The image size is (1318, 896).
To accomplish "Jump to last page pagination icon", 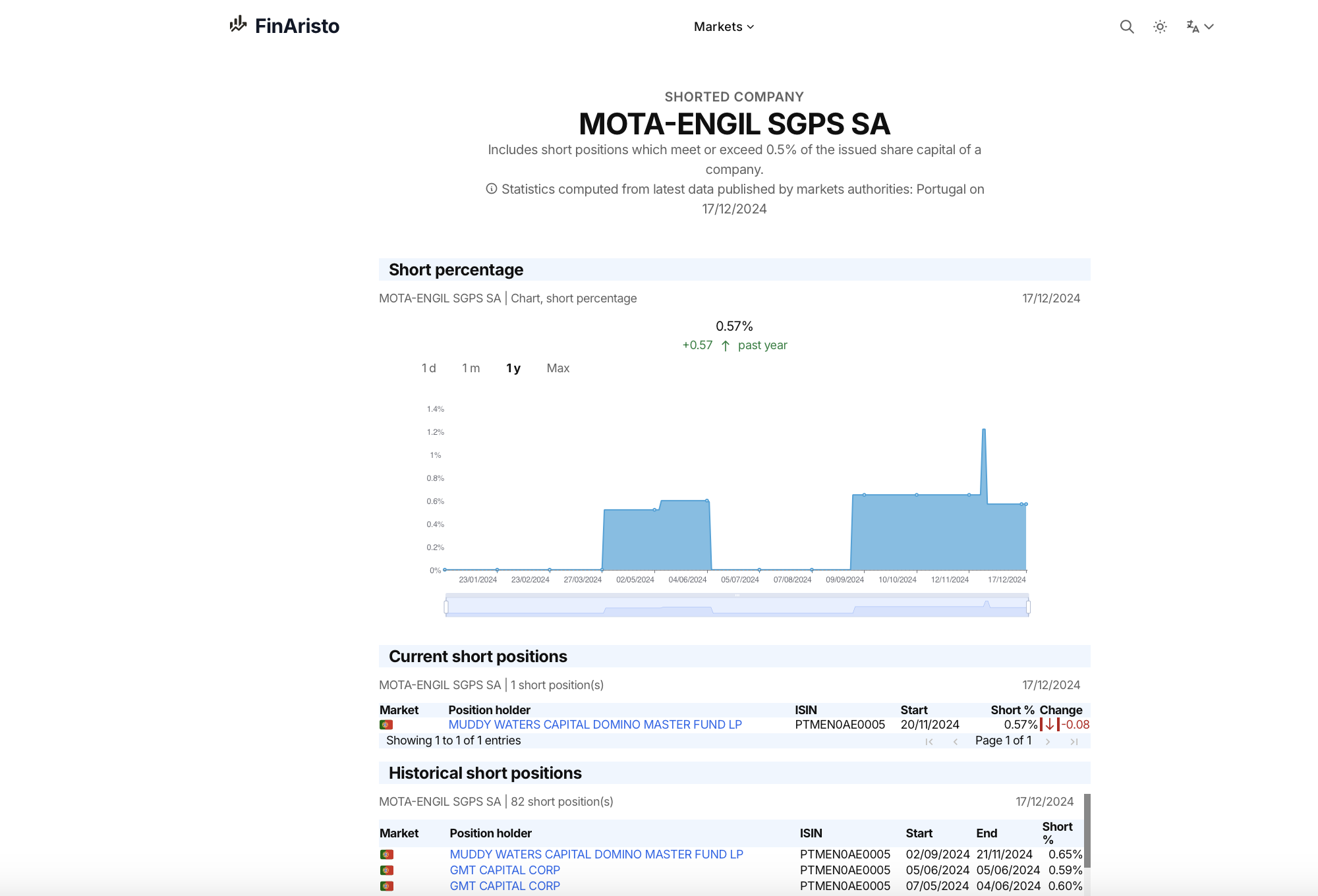I will click(1074, 742).
